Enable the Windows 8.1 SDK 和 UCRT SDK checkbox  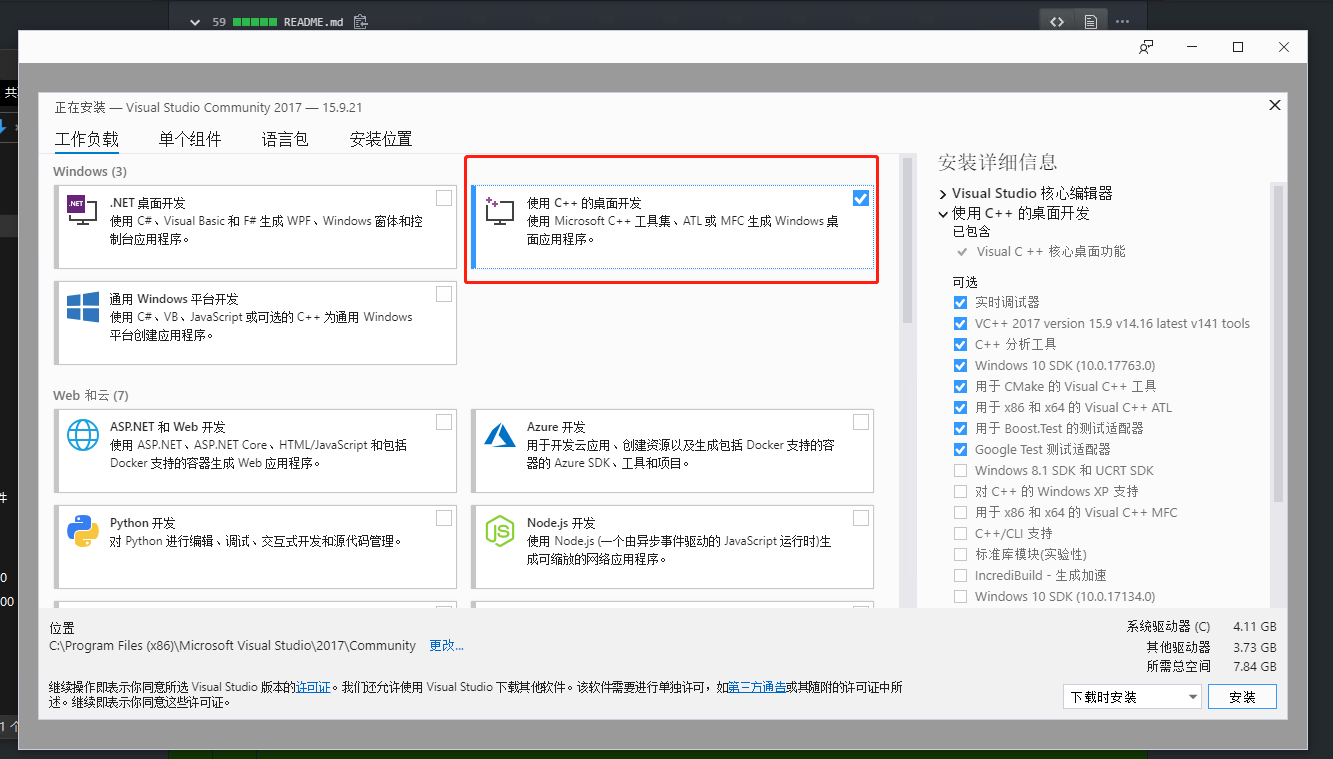click(960, 470)
